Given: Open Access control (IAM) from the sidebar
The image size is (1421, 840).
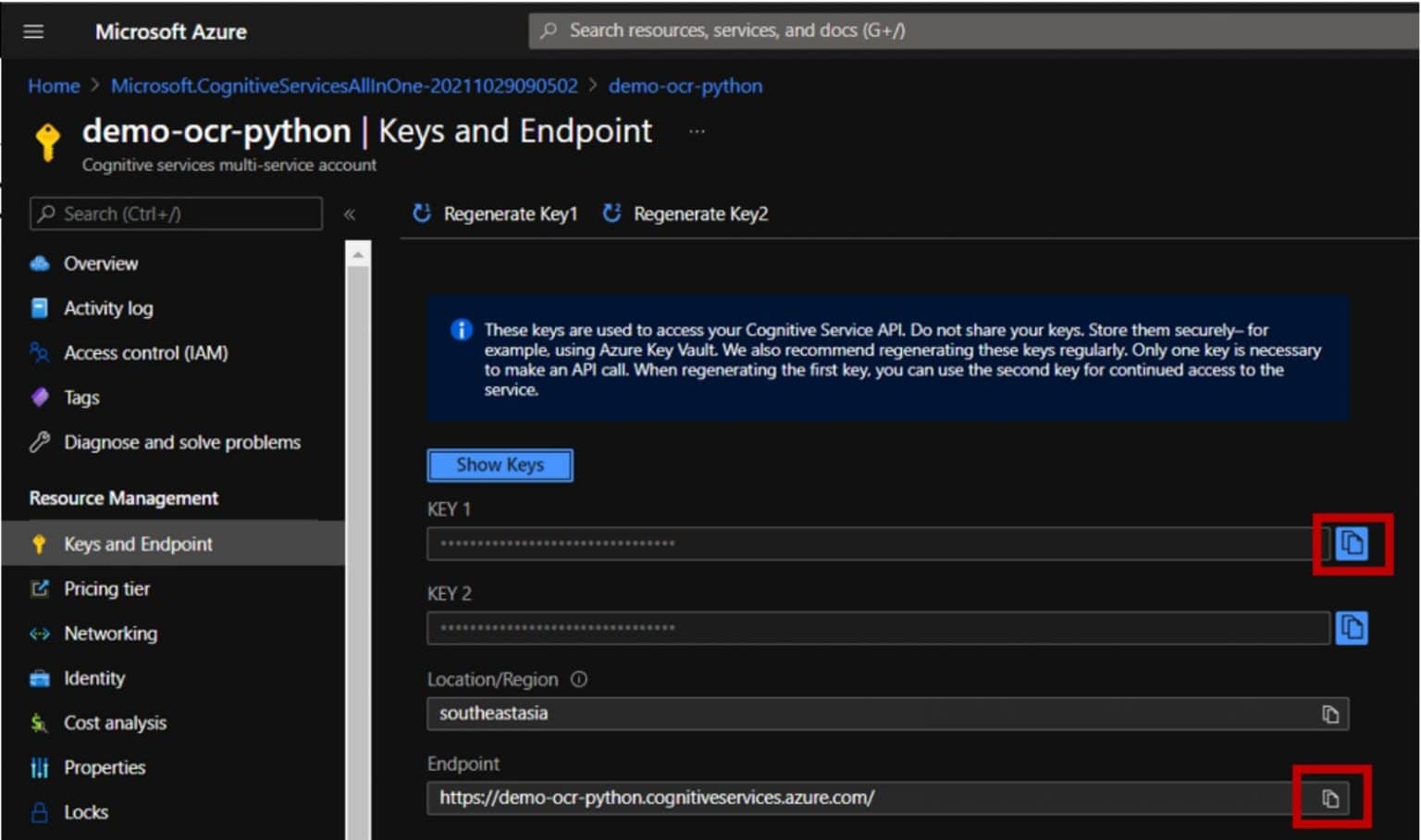Looking at the screenshot, I should (x=39, y=352).
